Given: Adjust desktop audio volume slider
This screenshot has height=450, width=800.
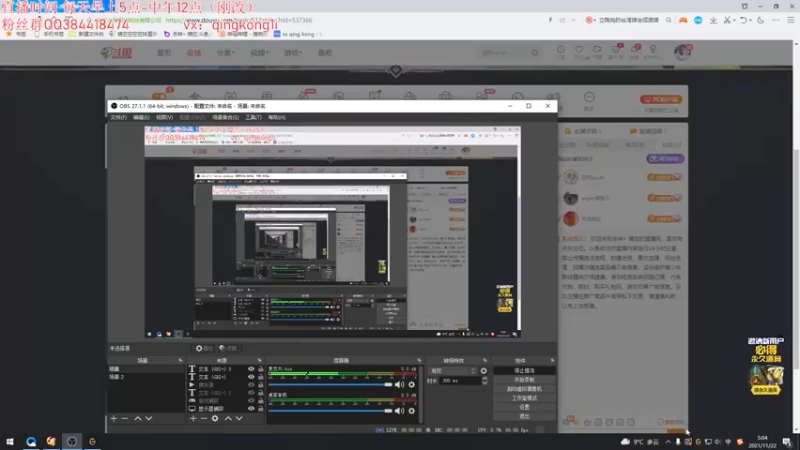Looking at the screenshot, I should [330, 411].
